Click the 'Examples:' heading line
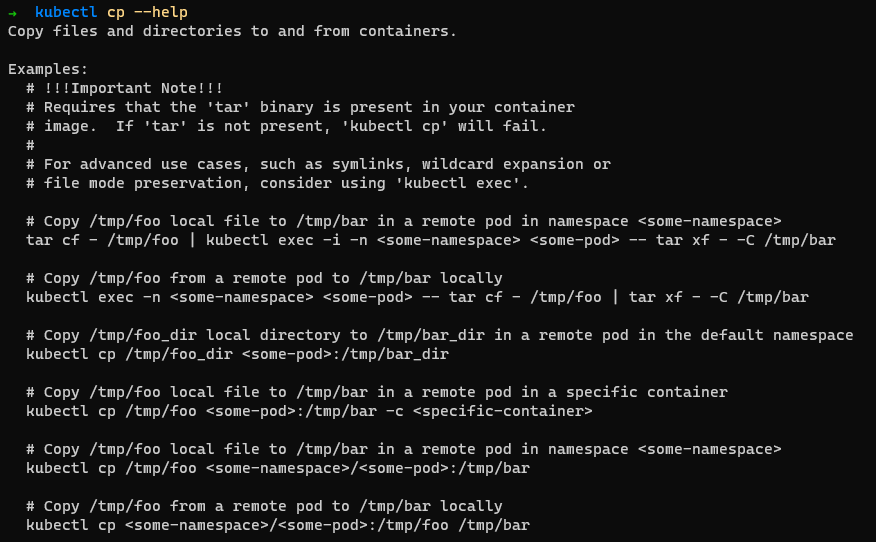 click(48, 69)
